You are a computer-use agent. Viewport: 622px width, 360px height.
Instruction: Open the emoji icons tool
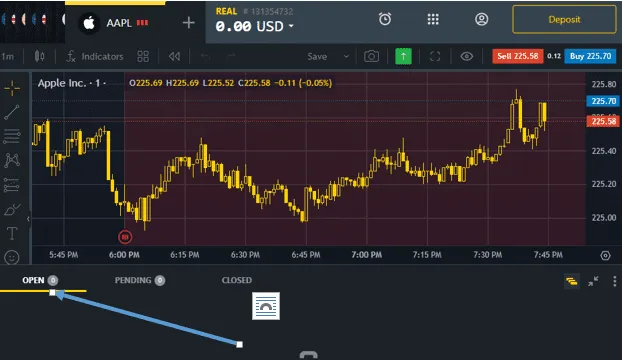12,257
